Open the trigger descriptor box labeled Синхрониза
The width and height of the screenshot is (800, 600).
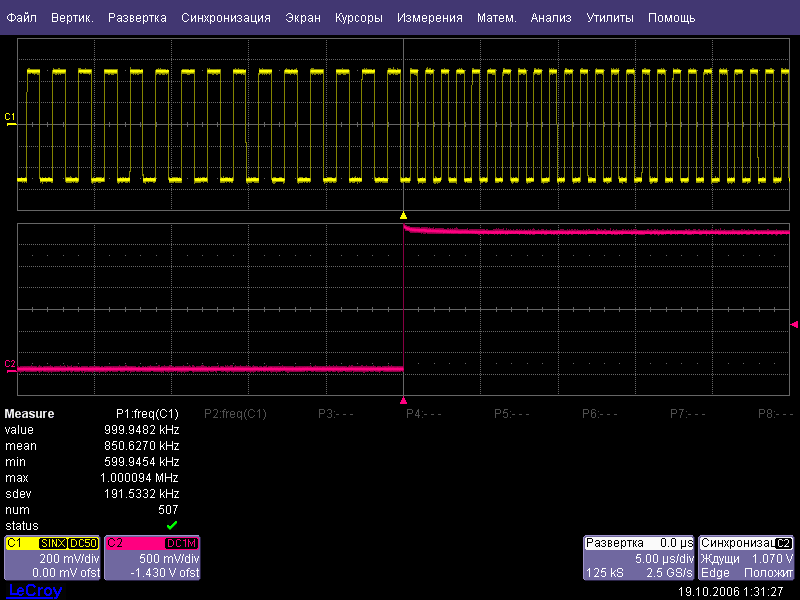coord(746,557)
